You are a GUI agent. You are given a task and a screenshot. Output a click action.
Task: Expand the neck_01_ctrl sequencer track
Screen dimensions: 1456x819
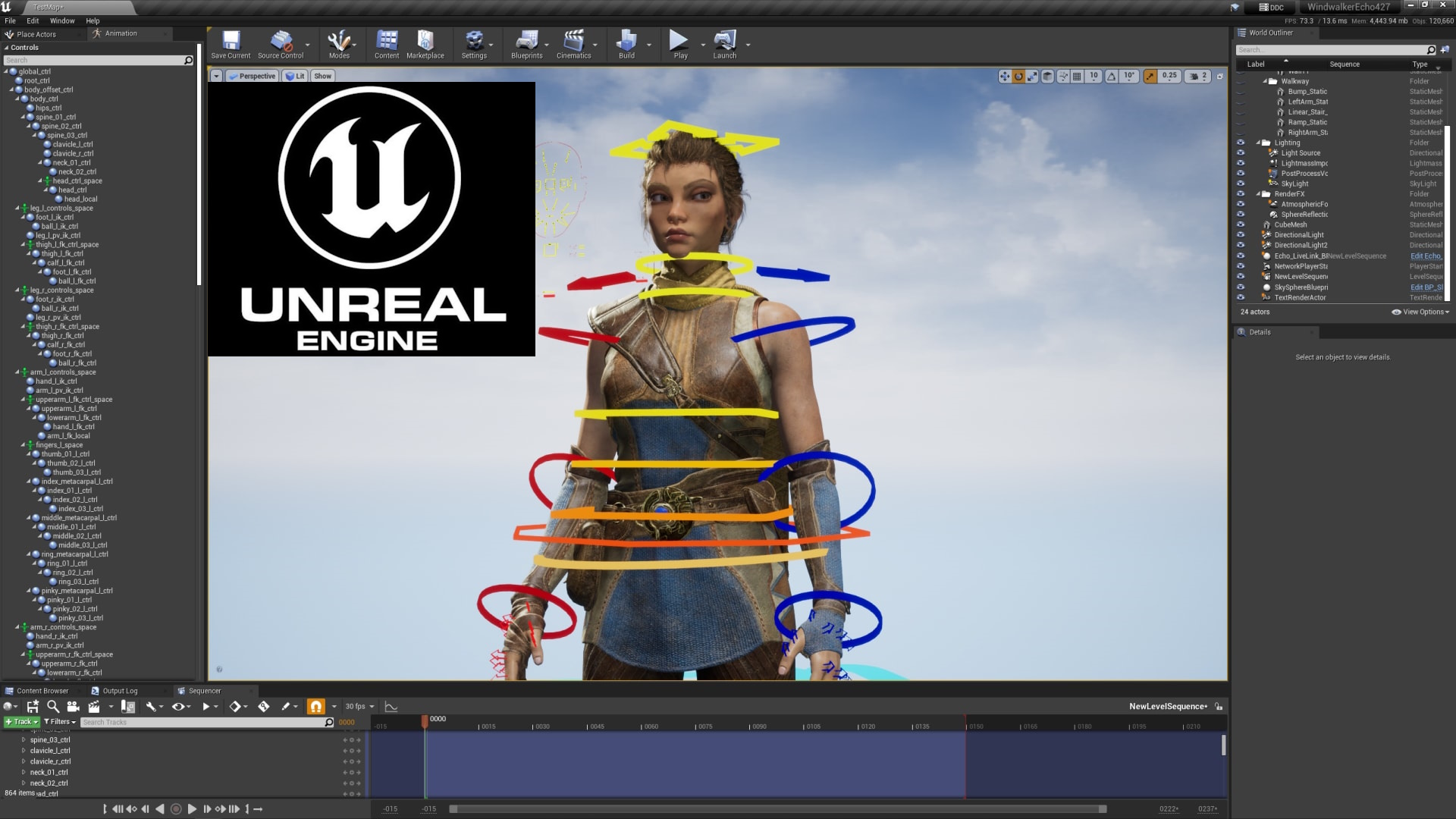click(24, 772)
